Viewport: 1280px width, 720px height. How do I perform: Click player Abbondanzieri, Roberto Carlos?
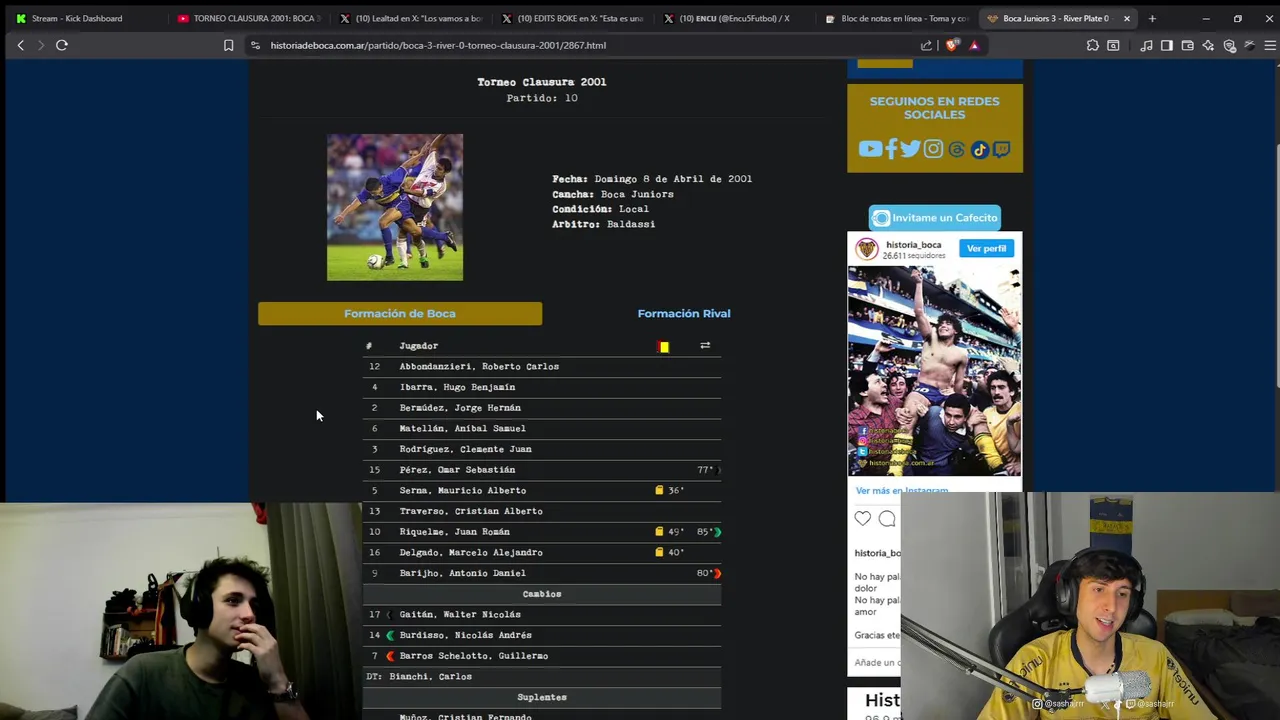[479, 366]
